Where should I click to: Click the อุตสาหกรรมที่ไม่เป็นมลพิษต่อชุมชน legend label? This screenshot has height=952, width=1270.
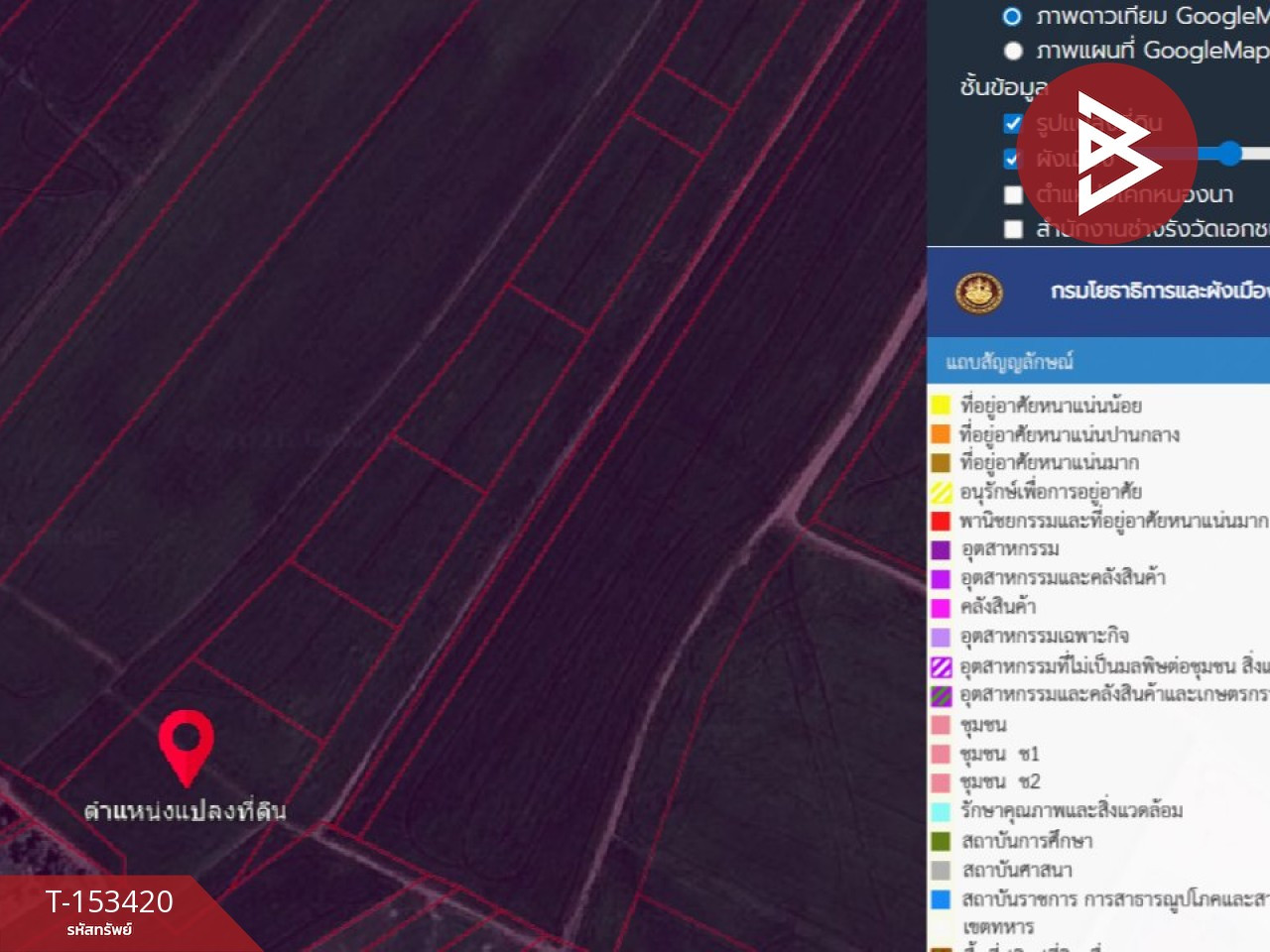click(x=1114, y=665)
